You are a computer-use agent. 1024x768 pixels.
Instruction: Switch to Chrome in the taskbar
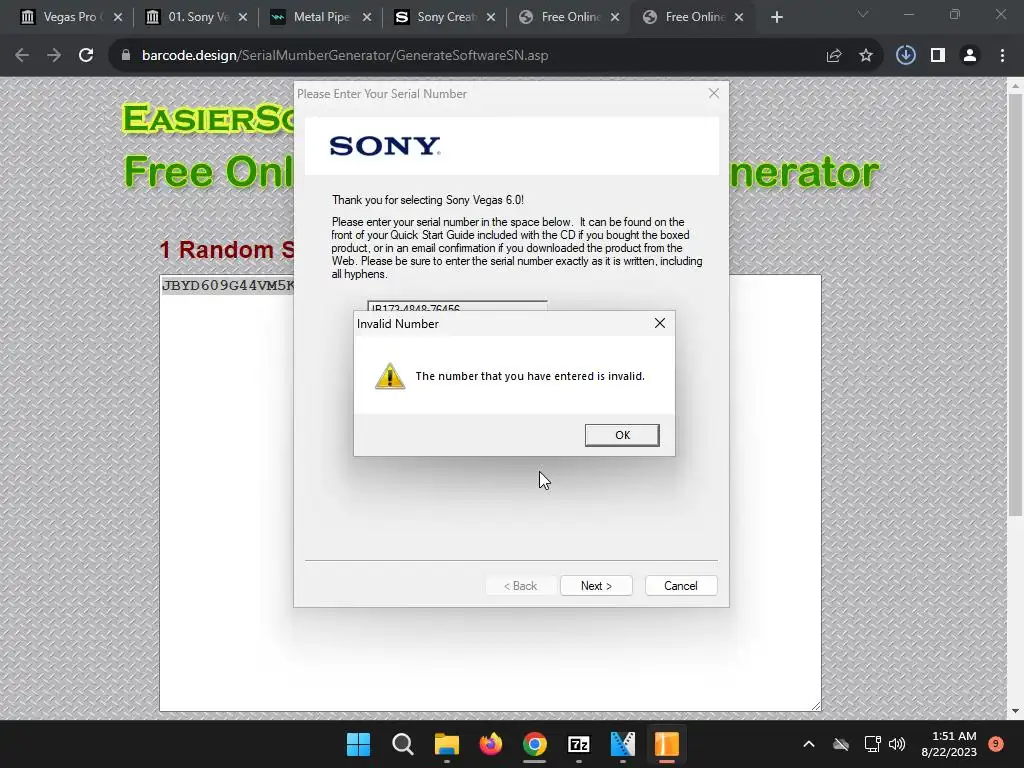coord(534,744)
